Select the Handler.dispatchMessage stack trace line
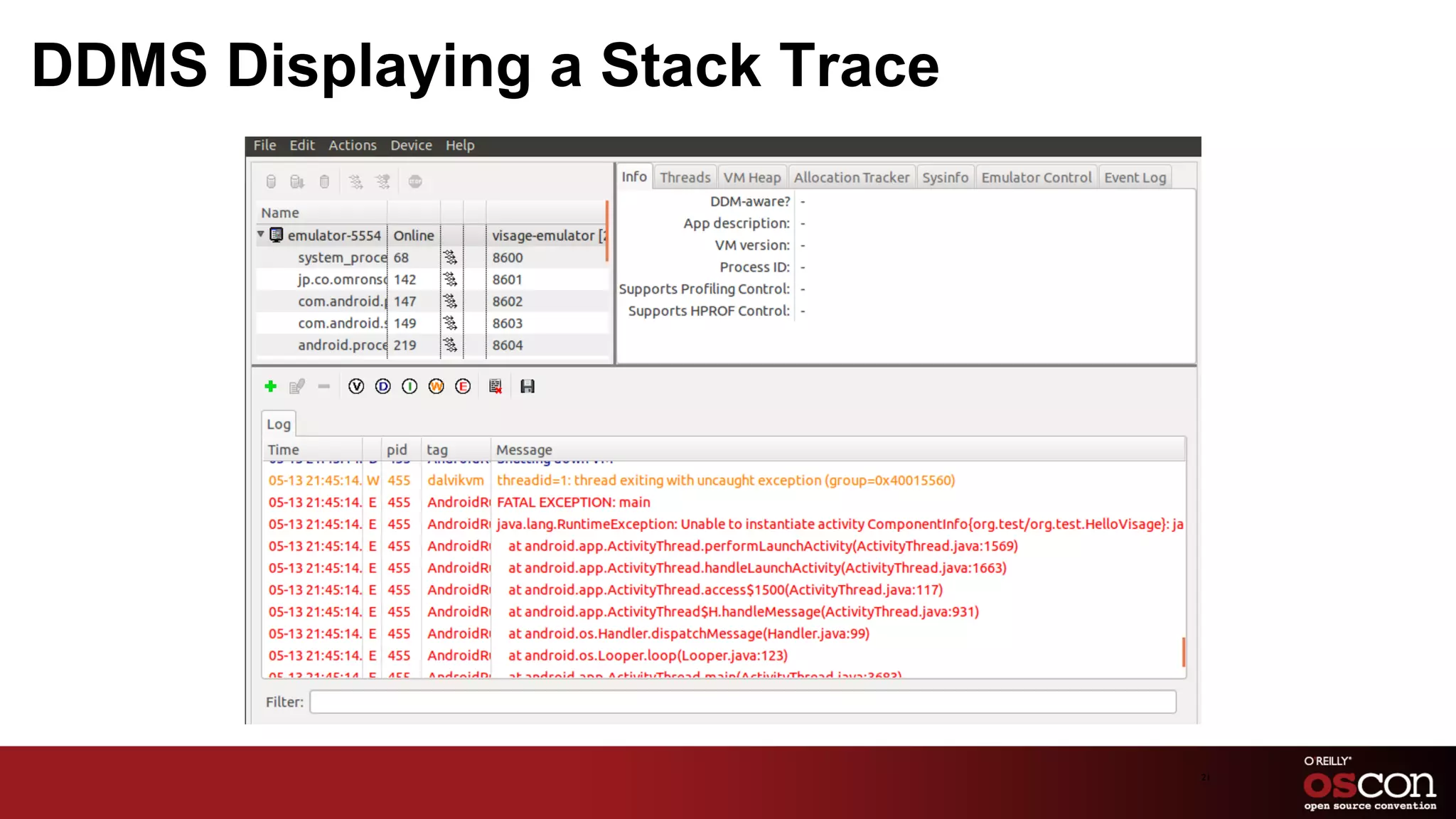This screenshot has height=819, width=1456. (x=723, y=634)
